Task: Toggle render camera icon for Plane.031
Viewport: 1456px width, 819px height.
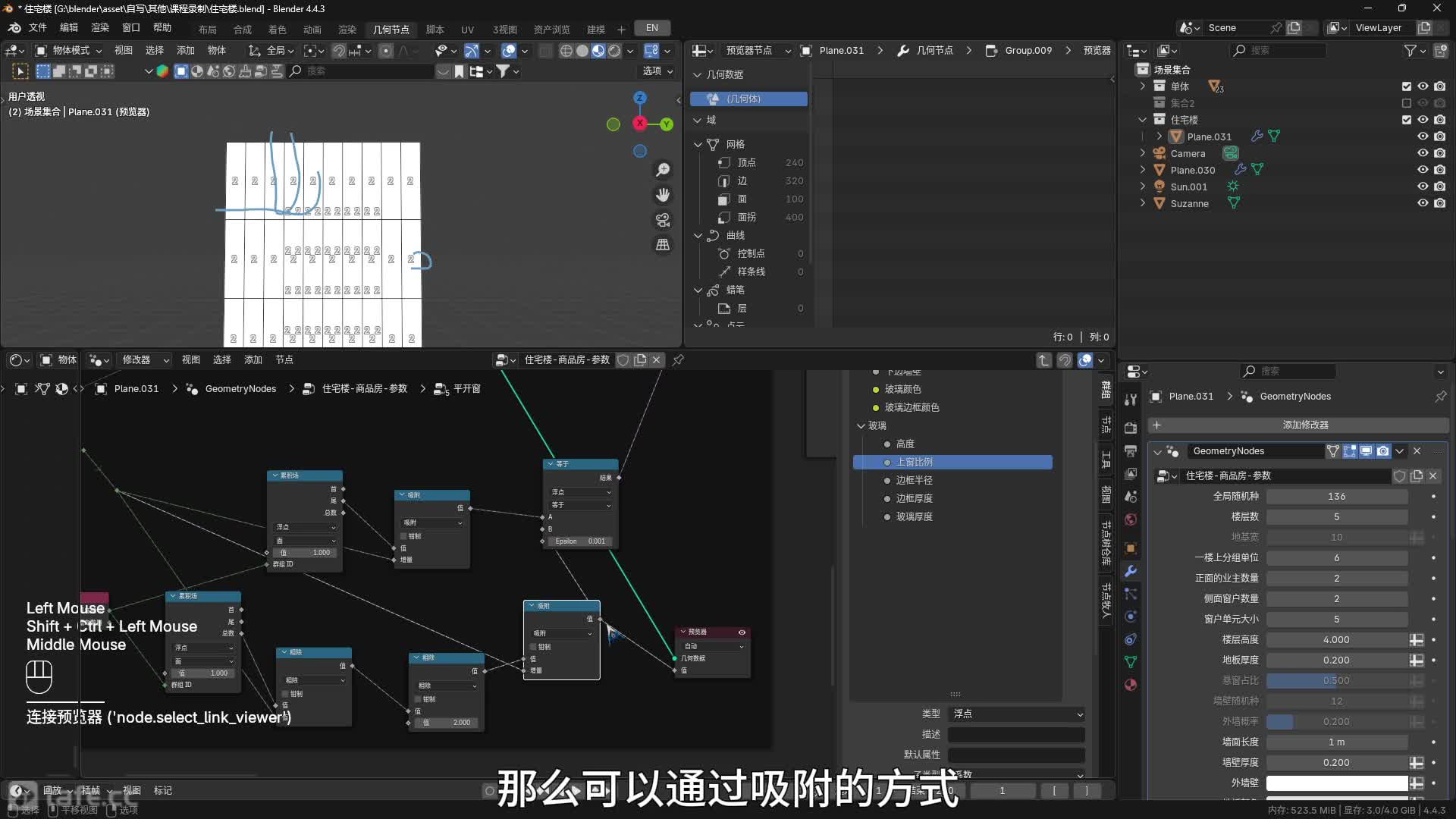Action: pos(1439,136)
